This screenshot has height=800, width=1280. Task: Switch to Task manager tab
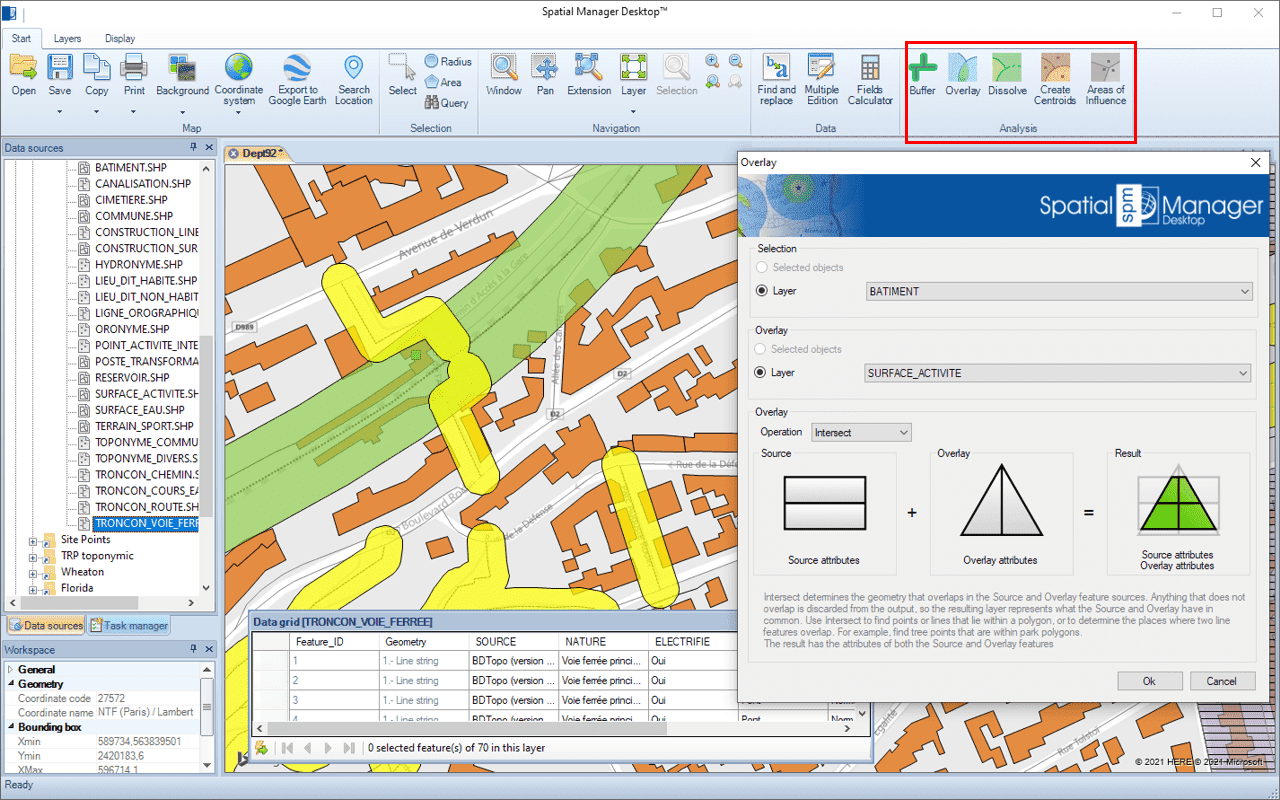point(130,626)
